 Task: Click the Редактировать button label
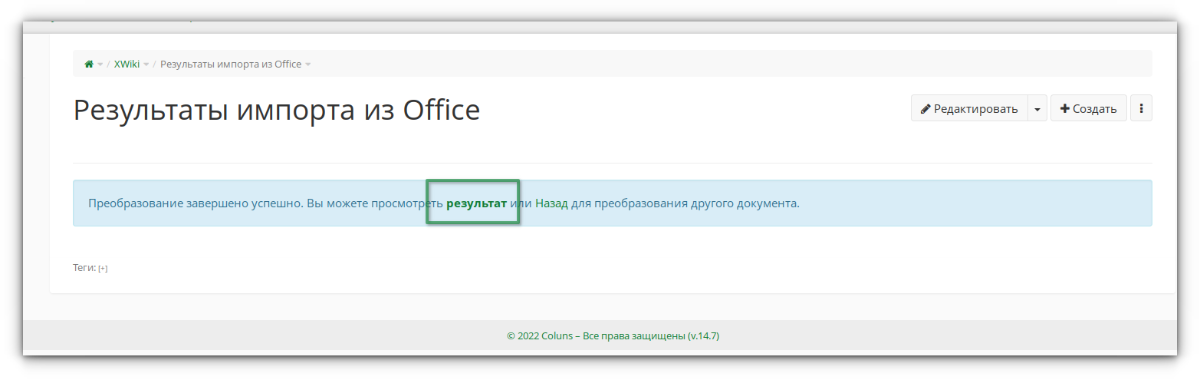[x=976, y=109]
